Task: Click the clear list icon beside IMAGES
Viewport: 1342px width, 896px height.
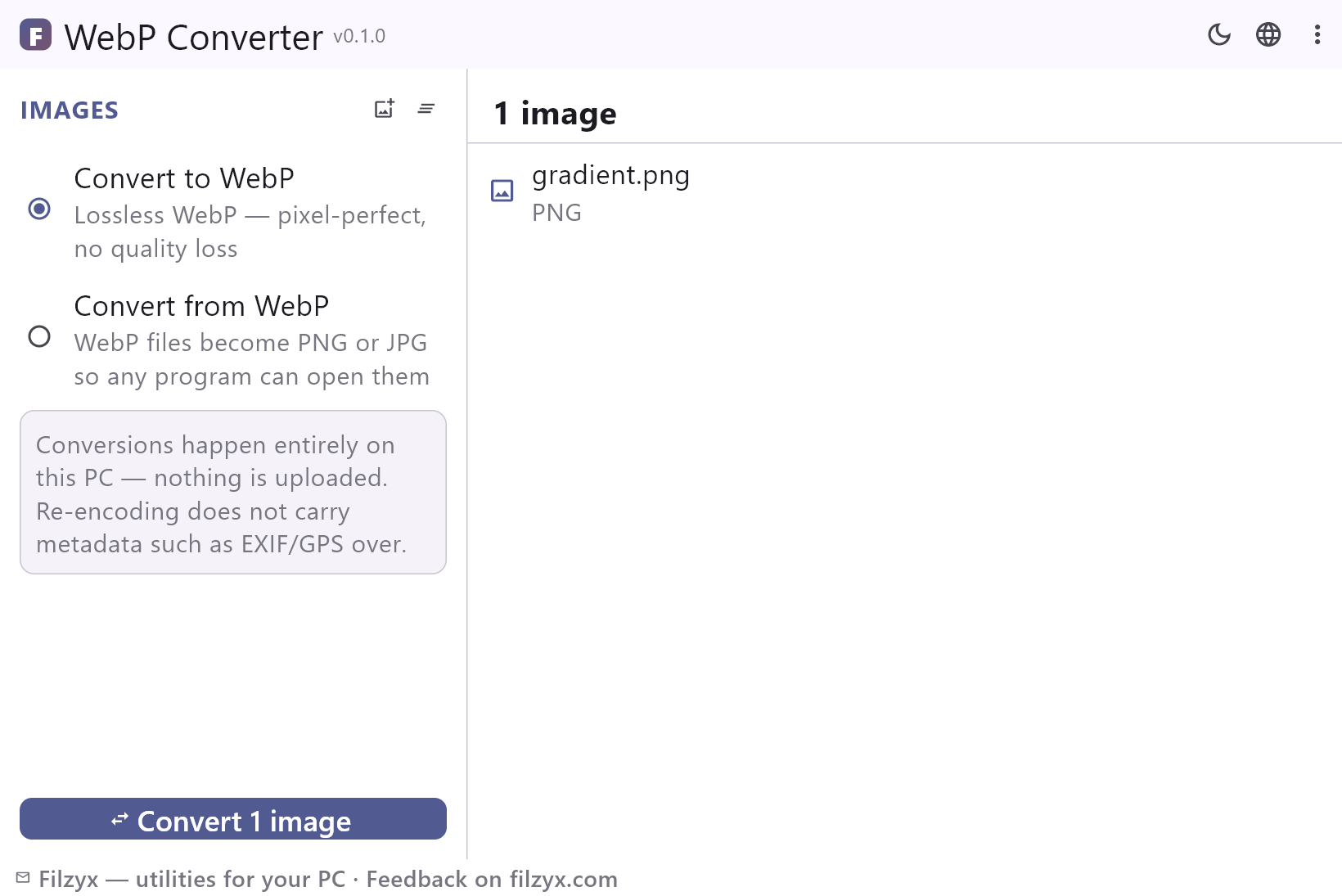Action: coord(426,109)
